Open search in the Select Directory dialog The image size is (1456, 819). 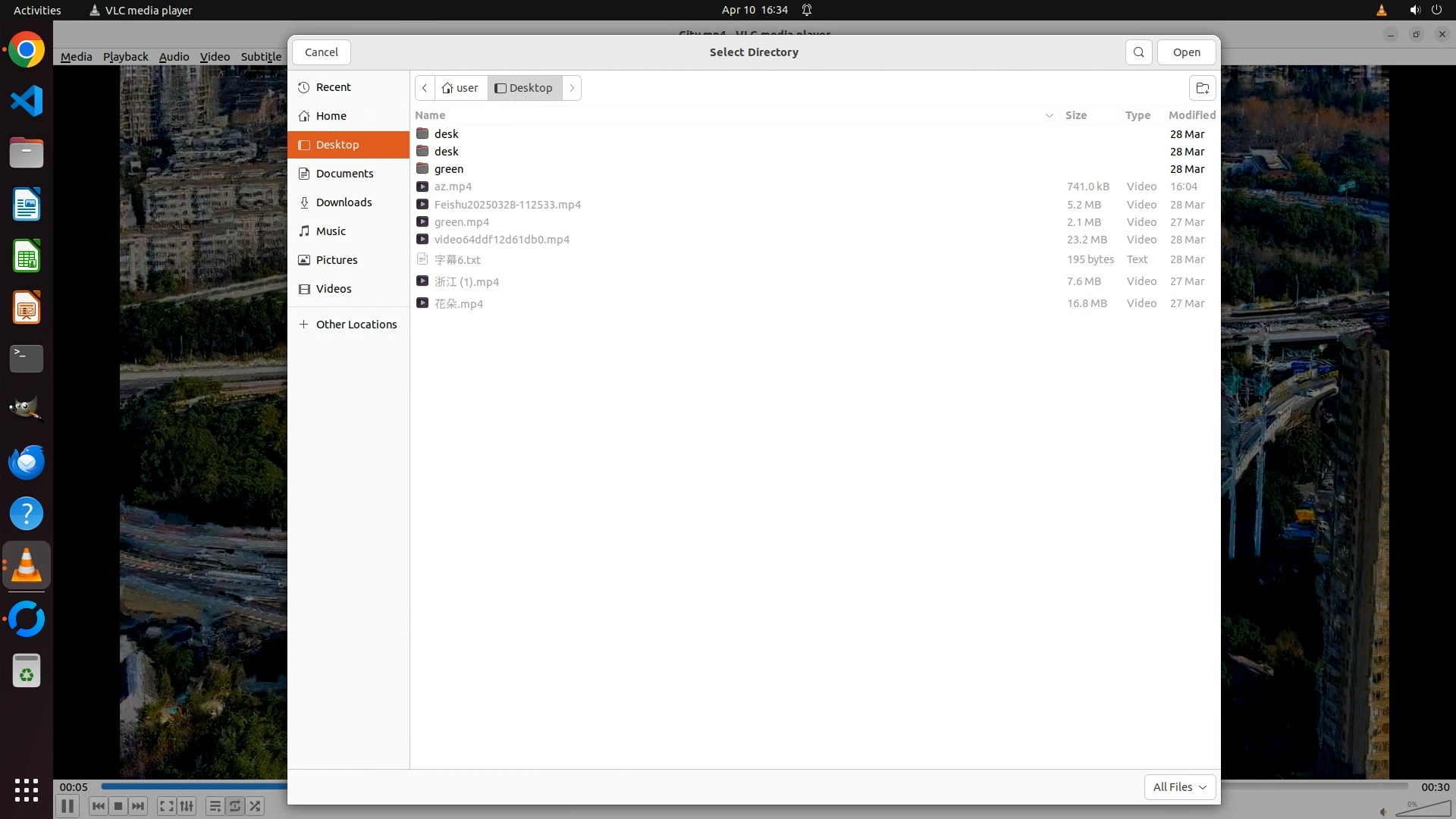[1138, 52]
